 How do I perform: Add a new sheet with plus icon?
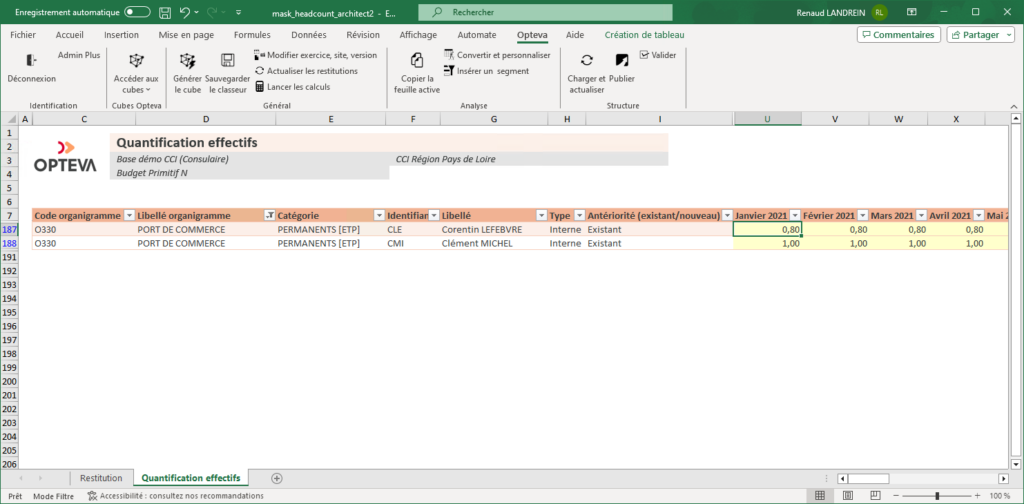pyautogui.click(x=277, y=479)
